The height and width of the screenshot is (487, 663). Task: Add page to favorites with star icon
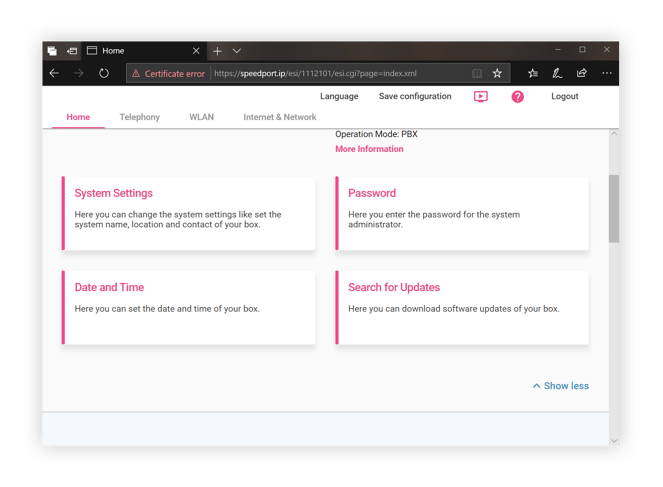click(497, 73)
